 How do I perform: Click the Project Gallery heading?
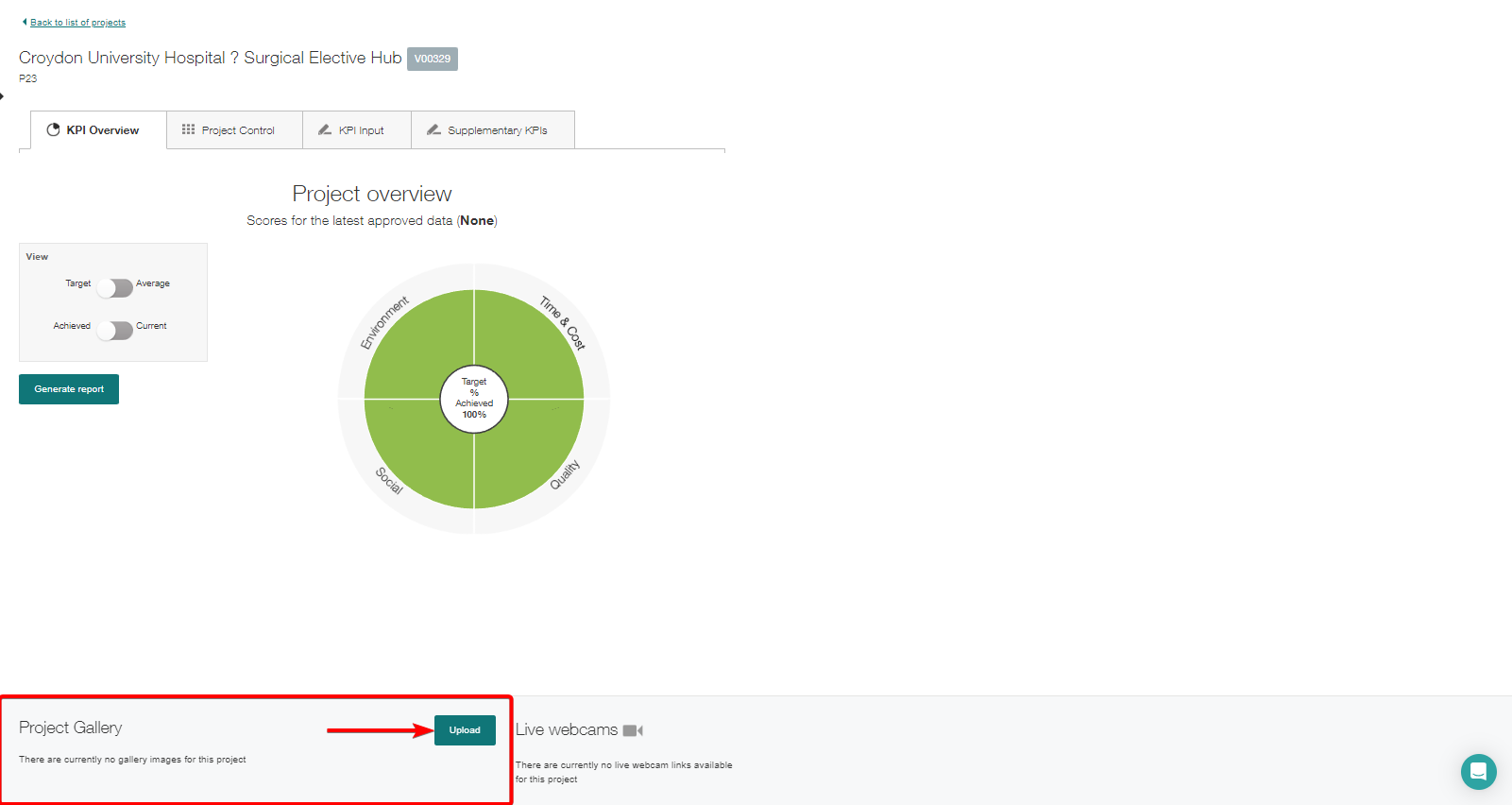coord(71,728)
